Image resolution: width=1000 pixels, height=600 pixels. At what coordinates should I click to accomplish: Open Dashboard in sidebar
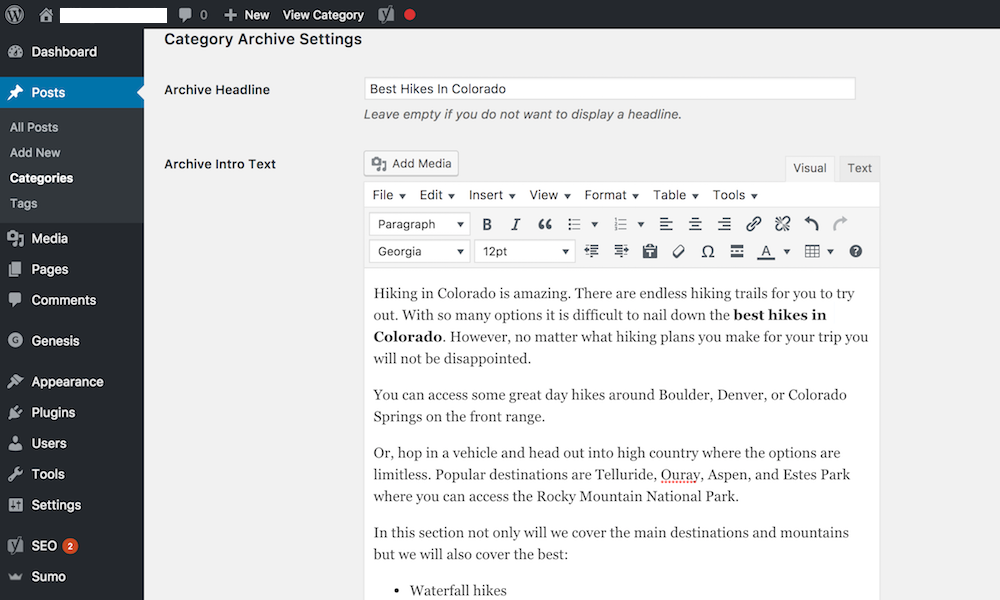[x=71, y=52]
